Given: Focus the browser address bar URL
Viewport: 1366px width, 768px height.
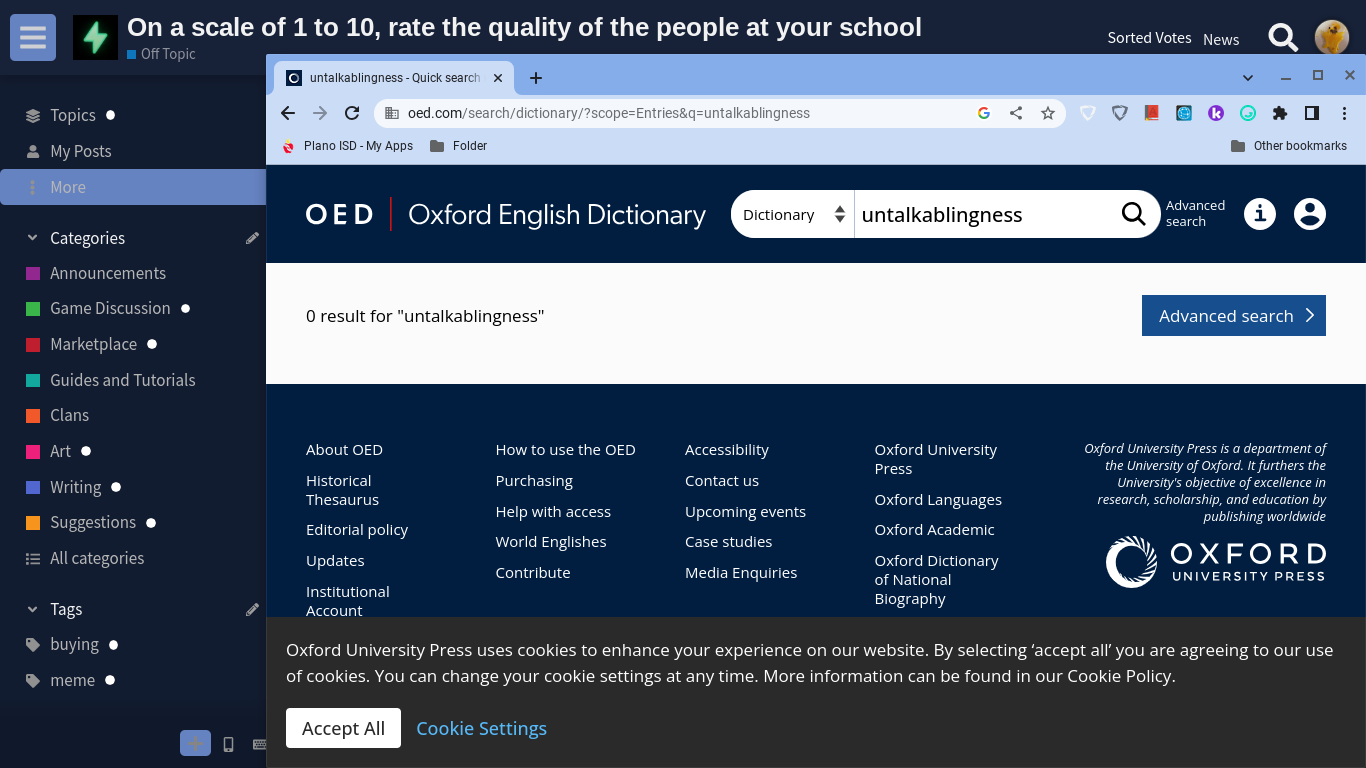Looking at the screenshot, I should 609,113.
